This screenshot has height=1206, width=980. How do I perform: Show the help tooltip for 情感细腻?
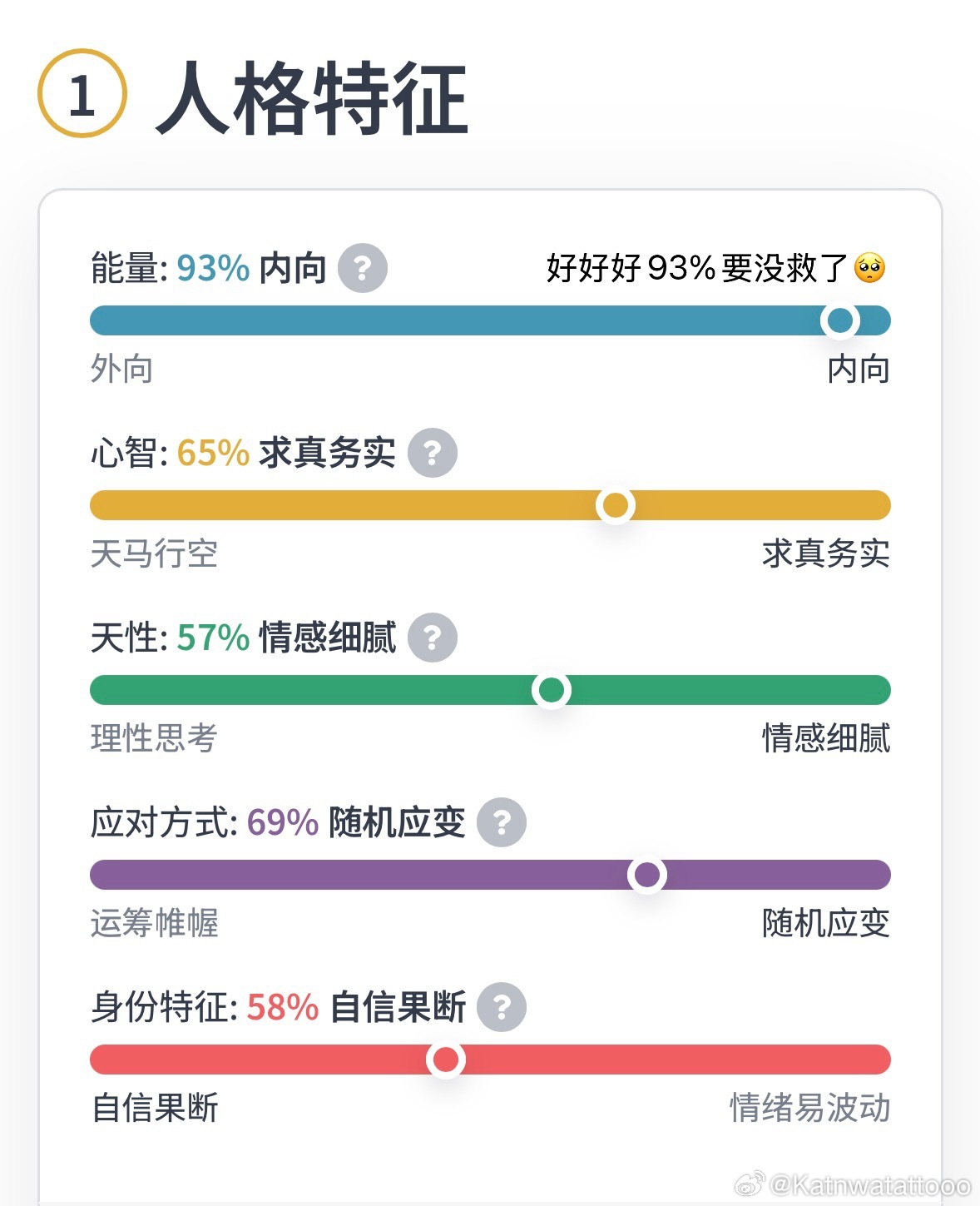433,638
